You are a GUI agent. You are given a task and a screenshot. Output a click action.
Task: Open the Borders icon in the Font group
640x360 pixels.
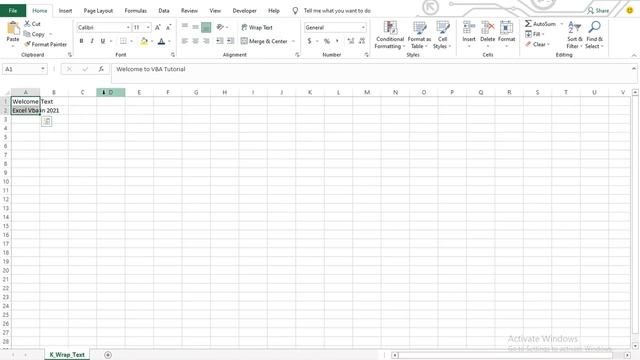pos(123,41)
